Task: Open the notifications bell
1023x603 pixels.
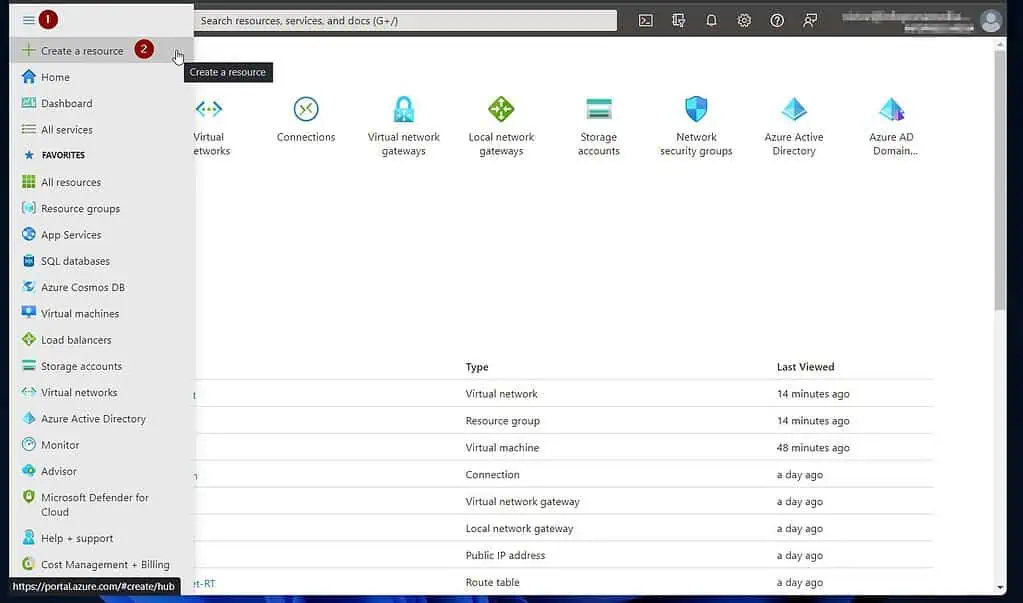Action: (711, 20)
